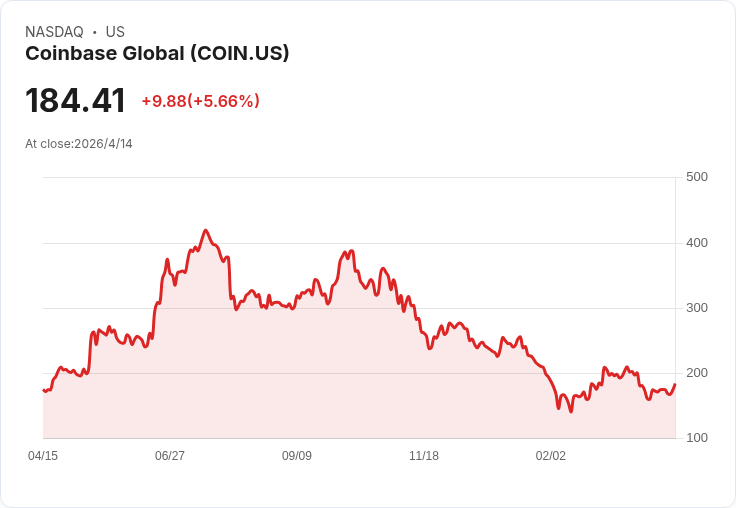
Task: Click the highest peak of the price line
Action: [205, 230]
